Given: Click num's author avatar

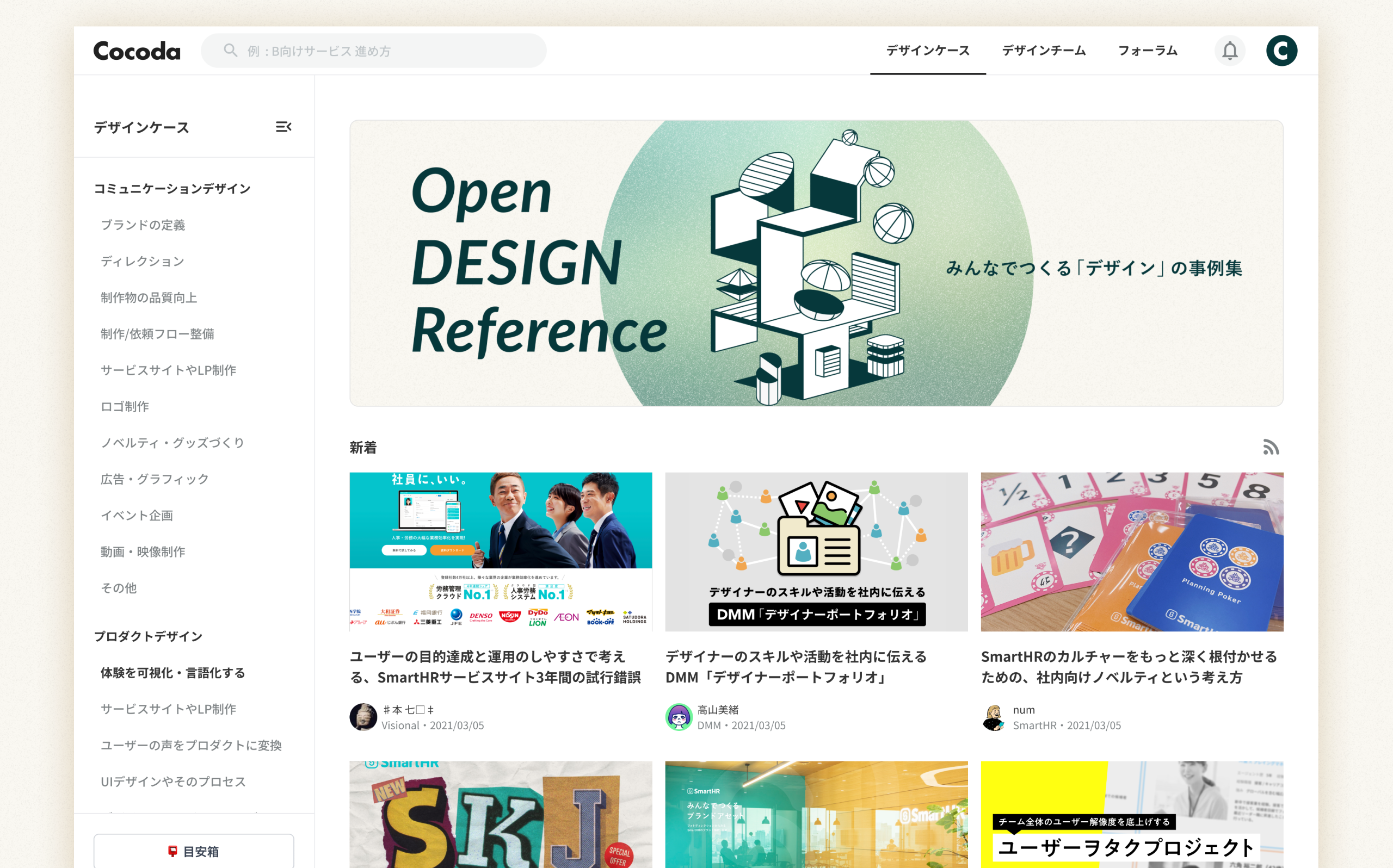Looking at the screenshot, I should click(x=994, y=717).
